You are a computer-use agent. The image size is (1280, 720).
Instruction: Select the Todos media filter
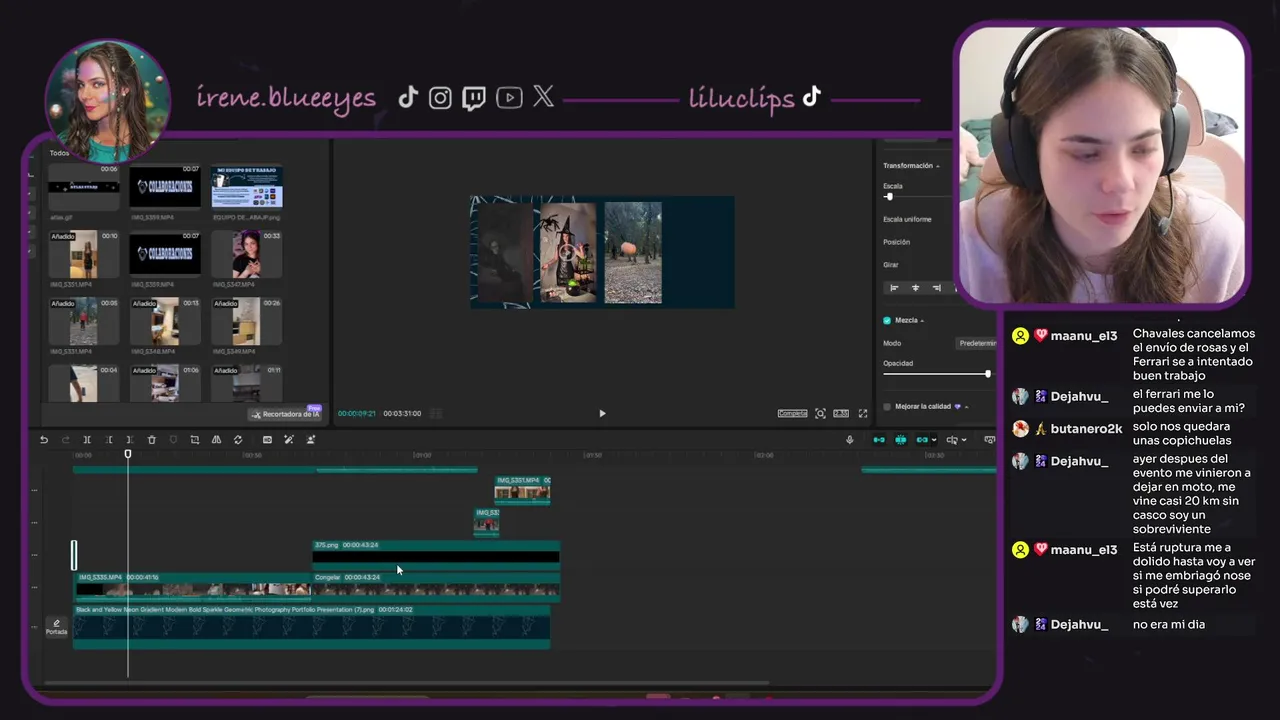(x=59, y=153)
